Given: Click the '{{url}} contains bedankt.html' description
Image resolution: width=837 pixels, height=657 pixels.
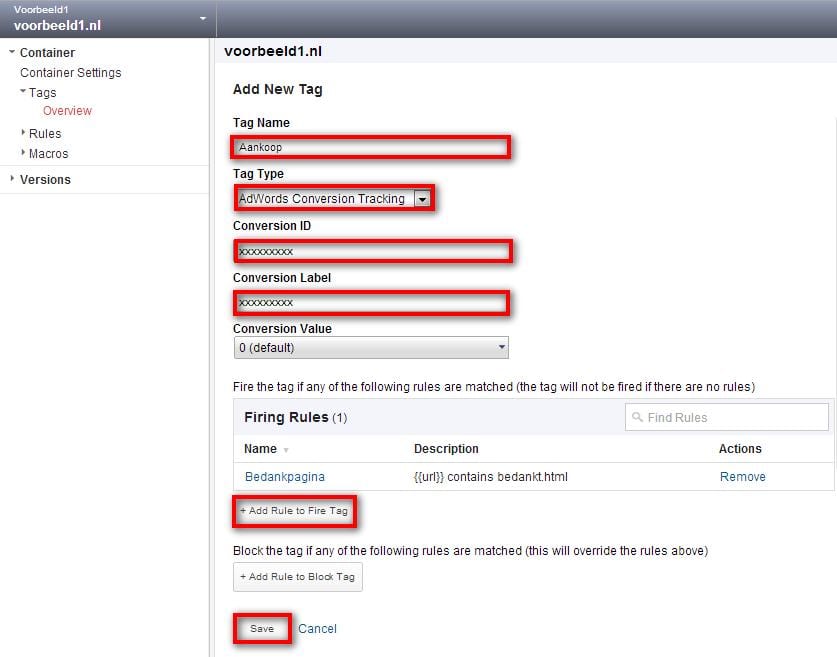Looking at the screenshot, I should [491, 477].
